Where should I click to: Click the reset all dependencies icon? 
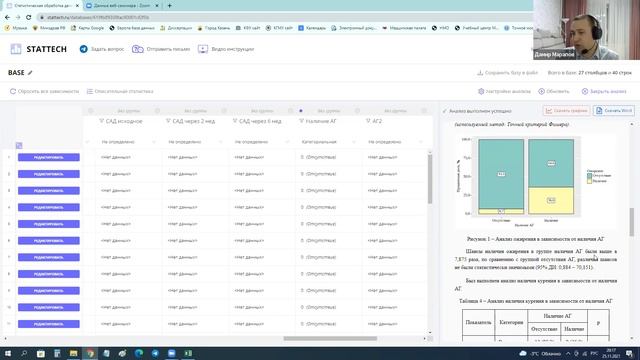point(13,91)
